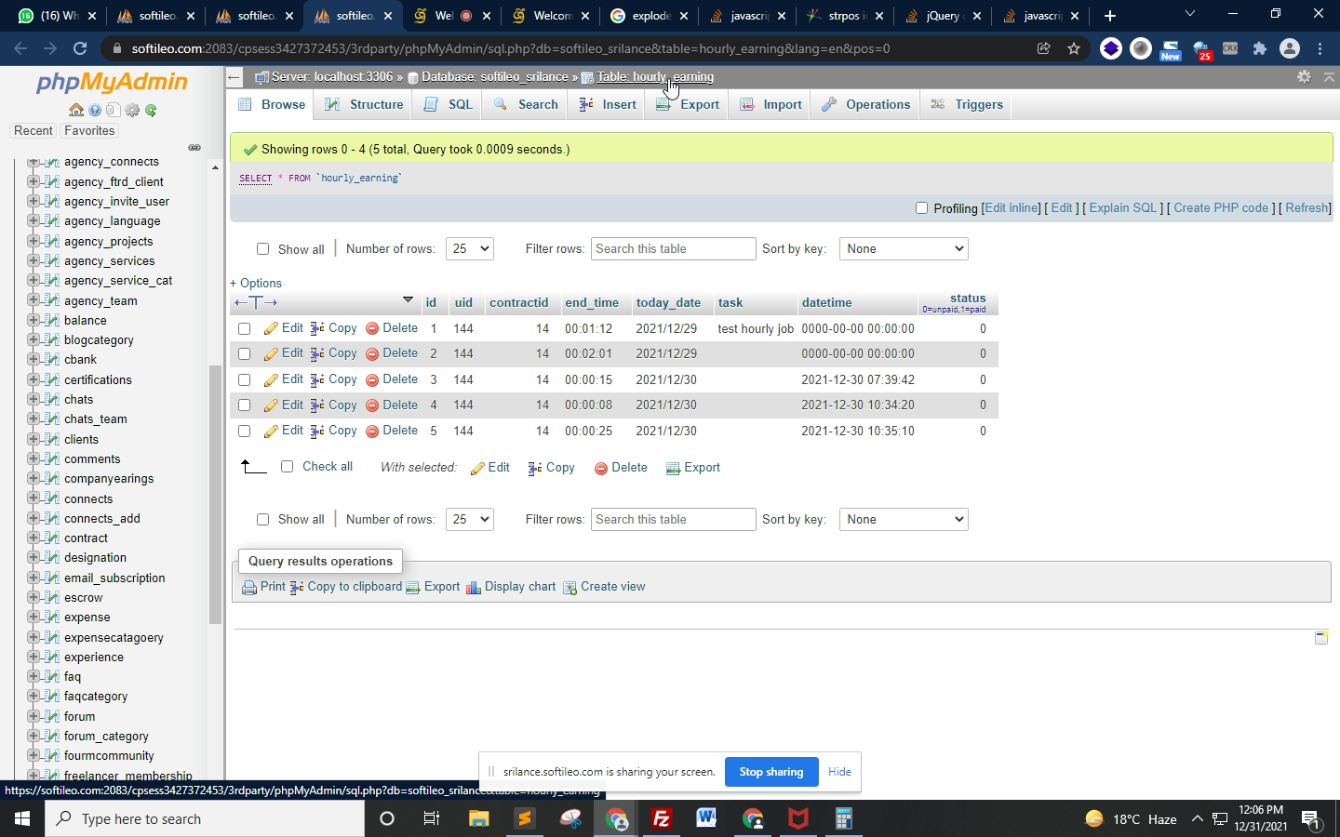Click the Display chart icon
1340x837 pixels.
[474, 588]
